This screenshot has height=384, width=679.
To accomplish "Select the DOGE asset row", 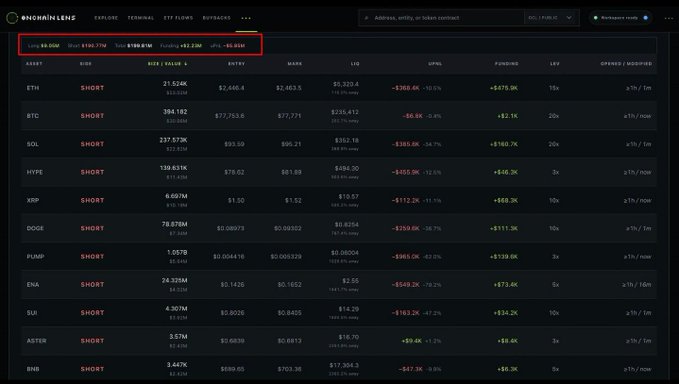I will (339, 229).
